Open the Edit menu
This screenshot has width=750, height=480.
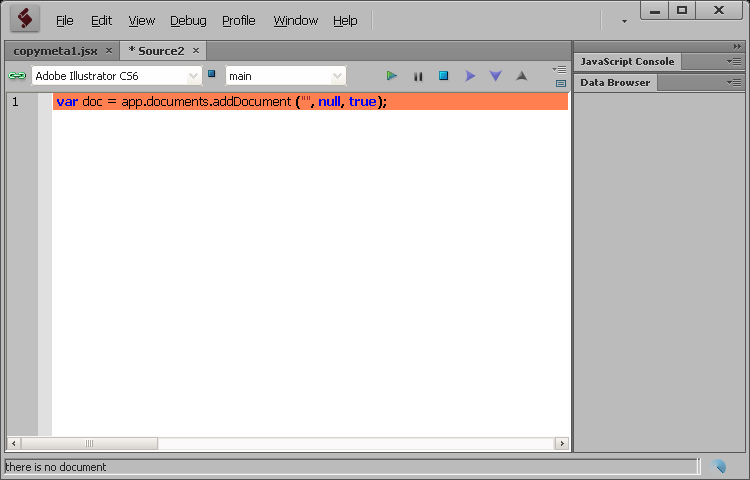click(101, 21)
